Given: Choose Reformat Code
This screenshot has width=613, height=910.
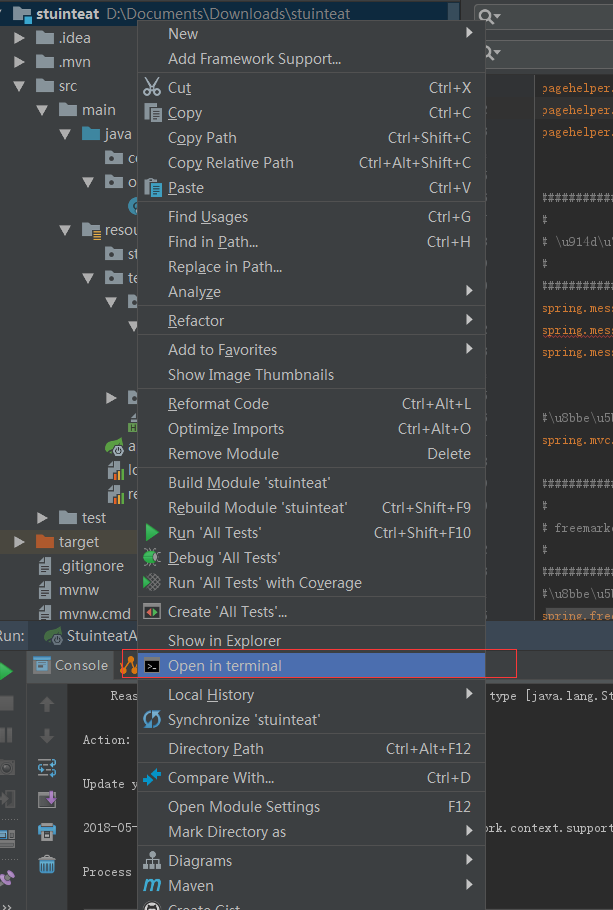Looking at the screenshot, I should [x=311, y=403].
